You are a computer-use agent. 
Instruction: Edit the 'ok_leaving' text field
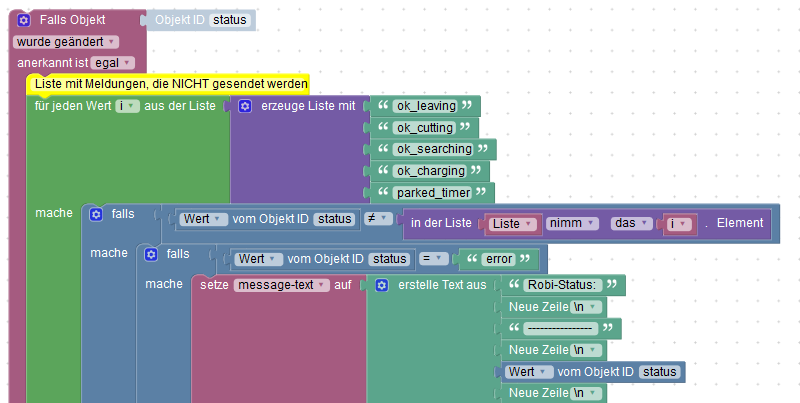click(x=427, y=106)
